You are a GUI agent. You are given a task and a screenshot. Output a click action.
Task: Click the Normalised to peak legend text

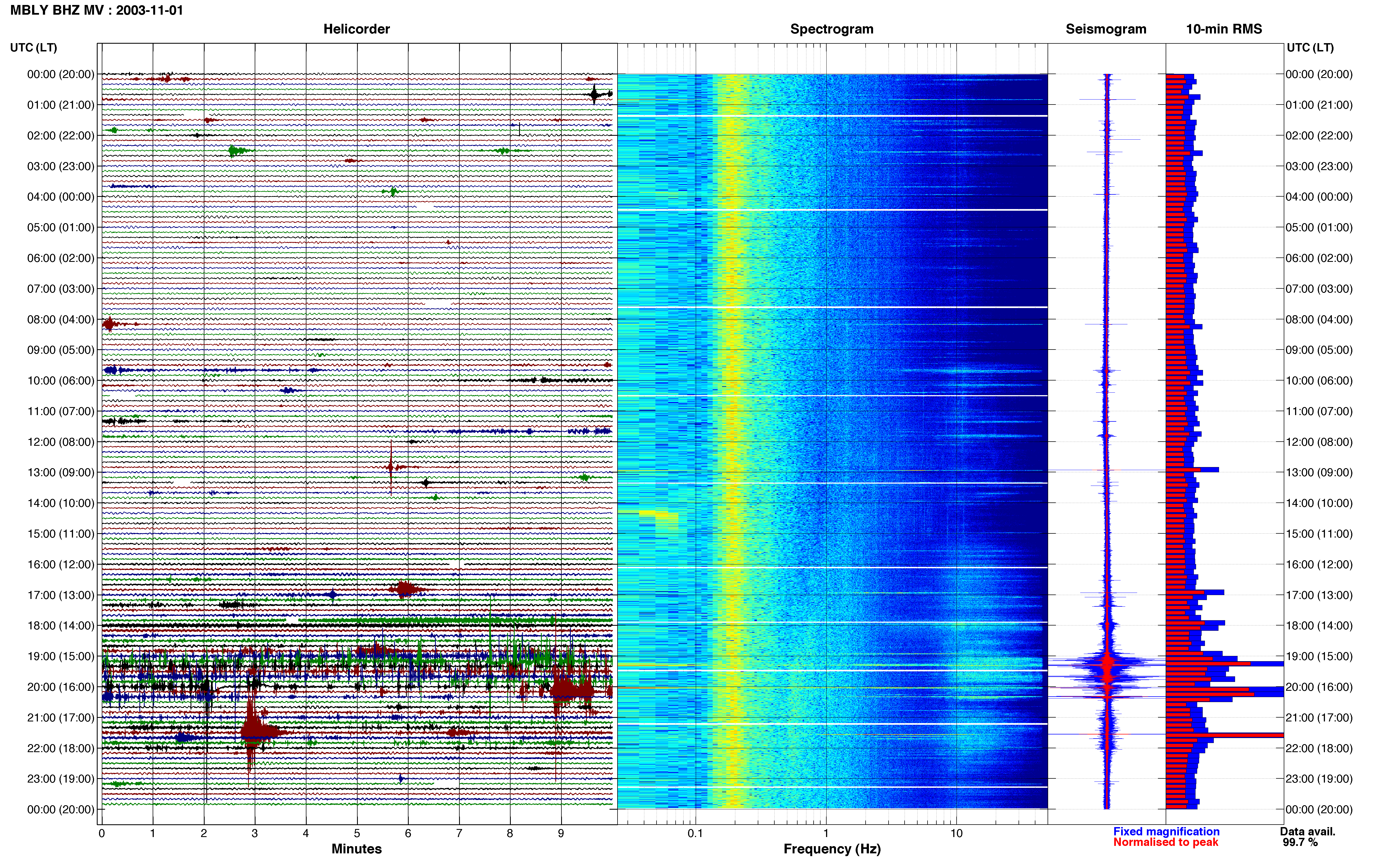coord(1166,842)
